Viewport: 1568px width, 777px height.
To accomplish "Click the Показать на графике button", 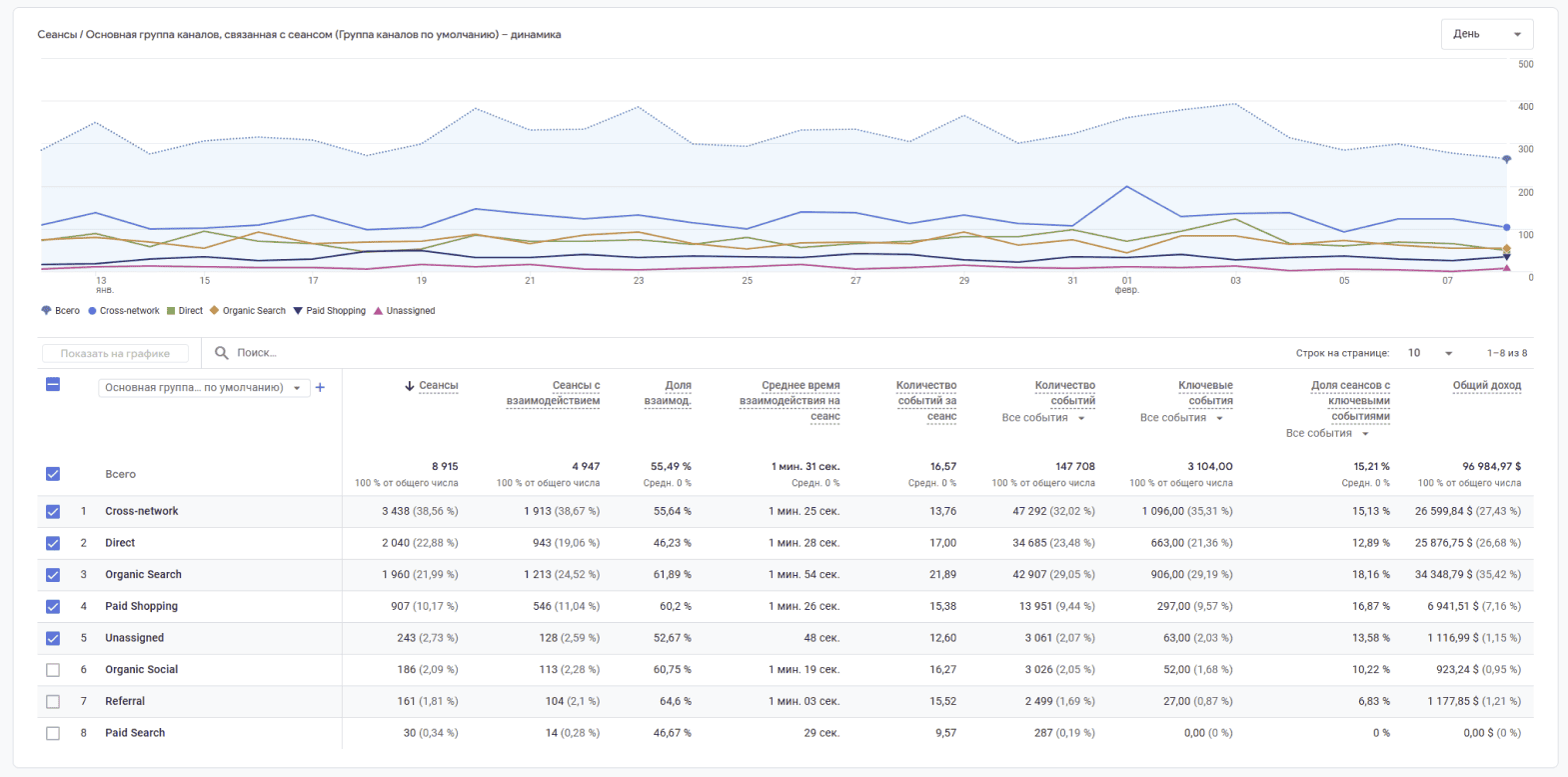I will (x=115, y=353).
